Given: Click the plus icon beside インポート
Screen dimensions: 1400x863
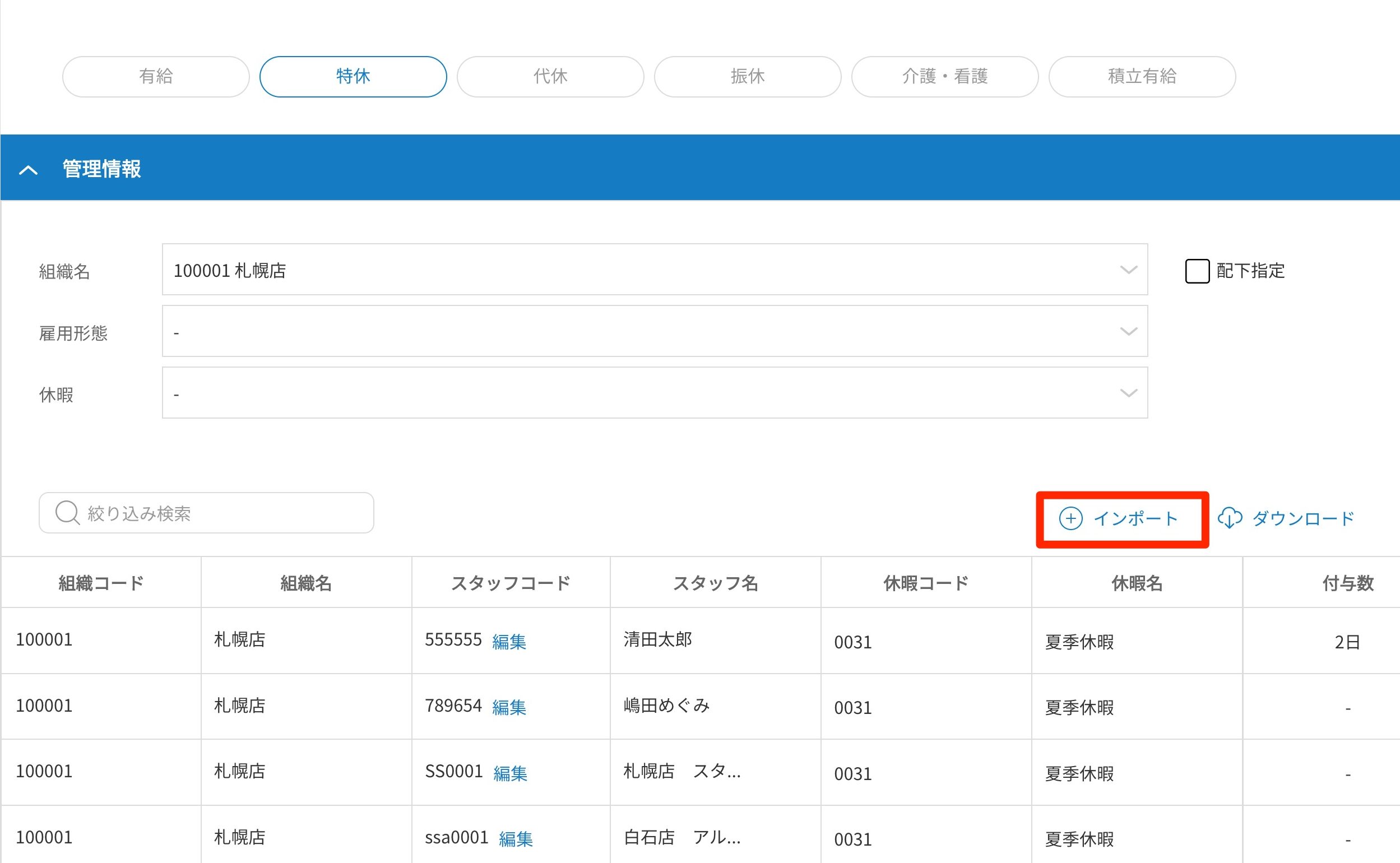Looking at the screenshot, I should 1070,518.
